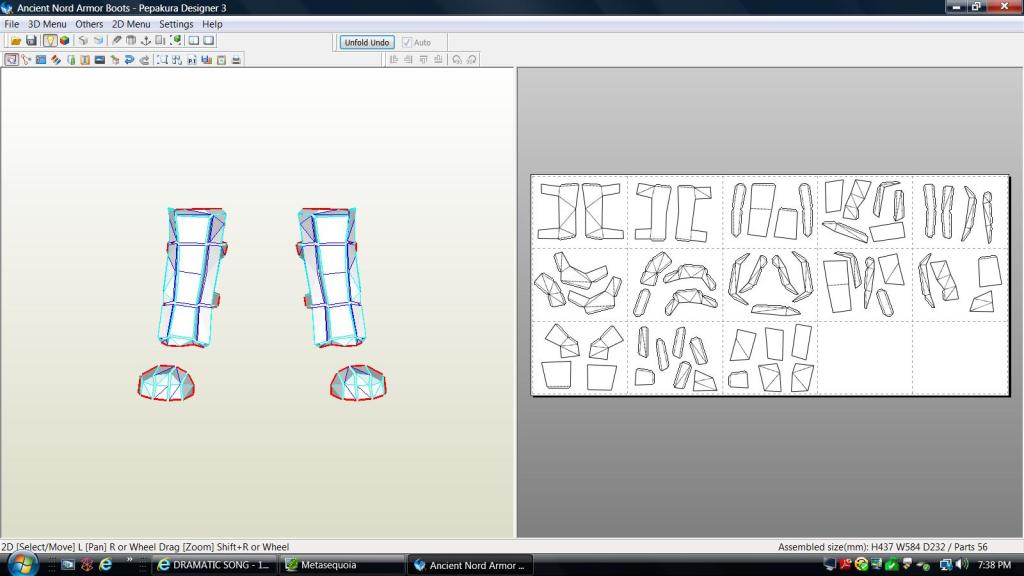Toggle the colored cube texture icon

coord(64,40)
